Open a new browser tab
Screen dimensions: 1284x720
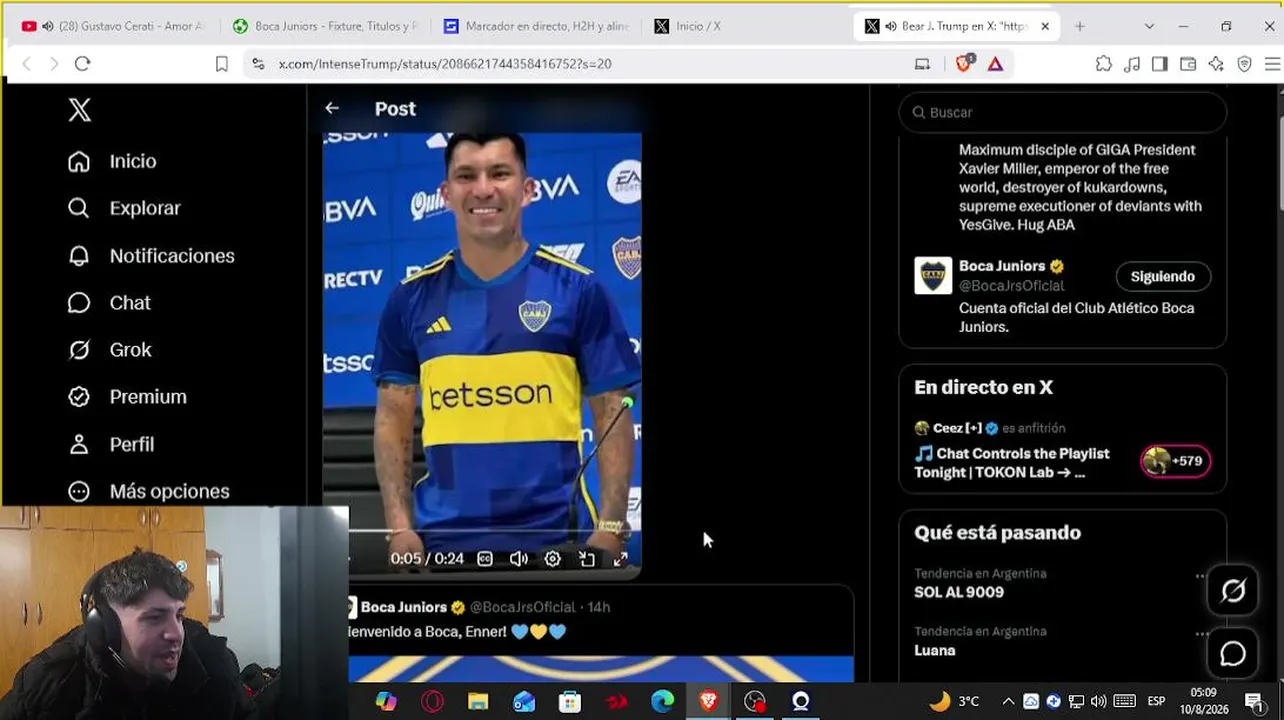point(1079,26)
